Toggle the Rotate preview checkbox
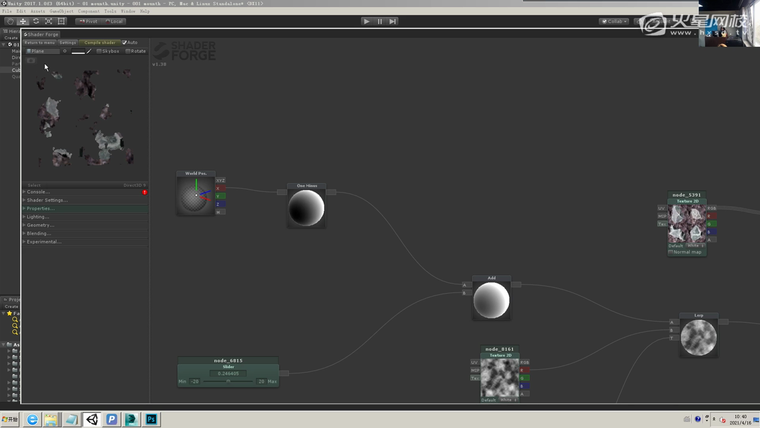This screenshot has width=760, height=428. tap(128, 51)
